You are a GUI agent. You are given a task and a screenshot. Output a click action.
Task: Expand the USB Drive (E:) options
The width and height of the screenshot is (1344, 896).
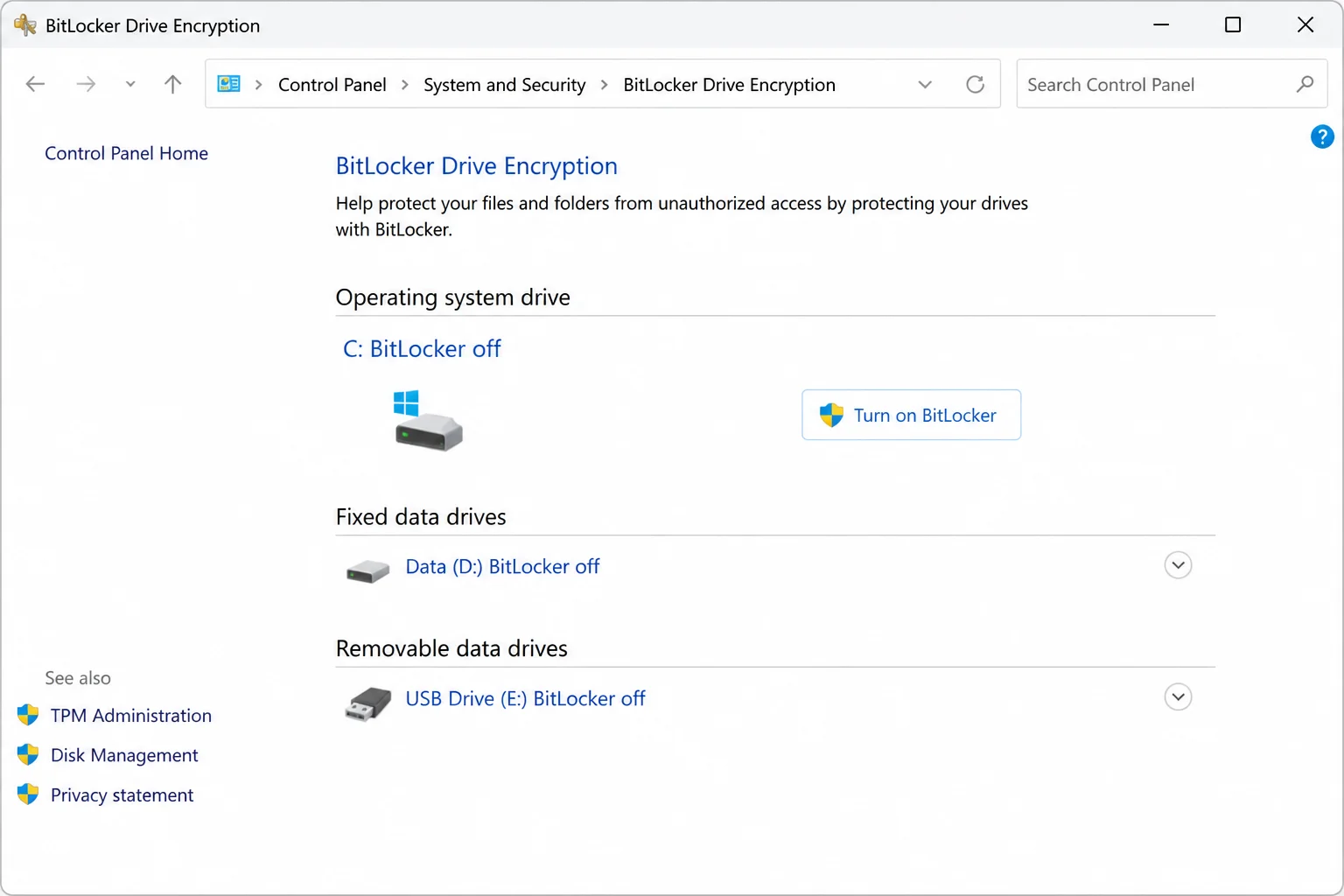coord(1179,697)
